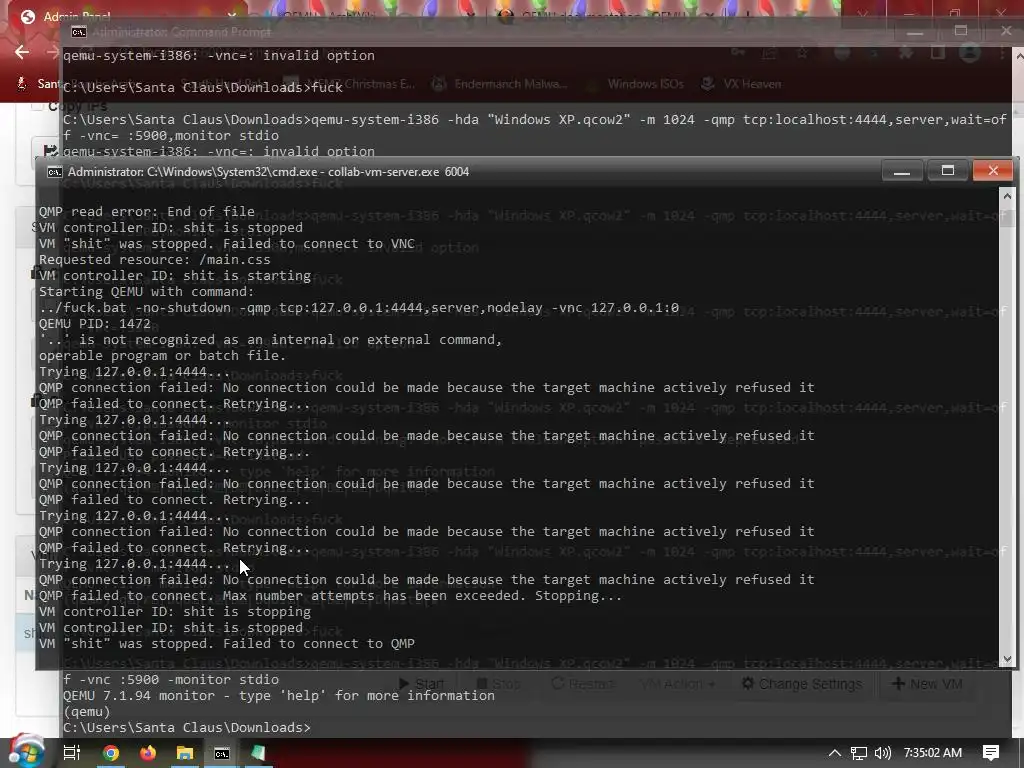The image size is (1024, 768).
Task: Toggle the Copy IPs checkbox in Chrome
Action: coord(37,106)
